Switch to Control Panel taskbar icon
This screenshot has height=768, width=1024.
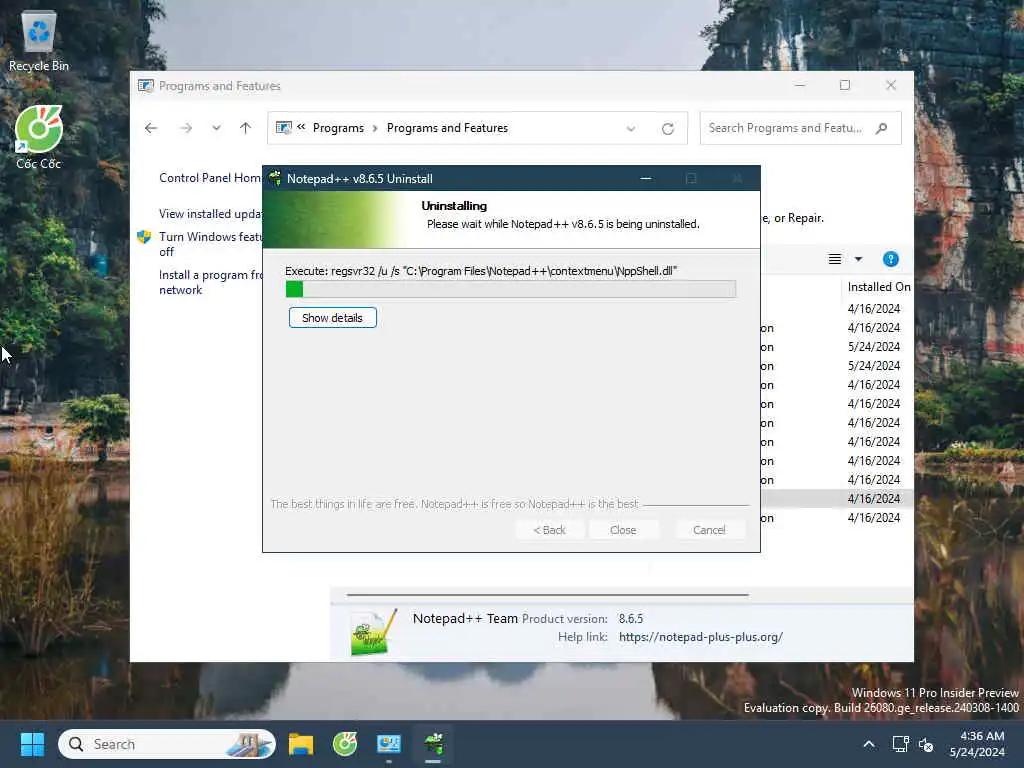tap(389, 744)
